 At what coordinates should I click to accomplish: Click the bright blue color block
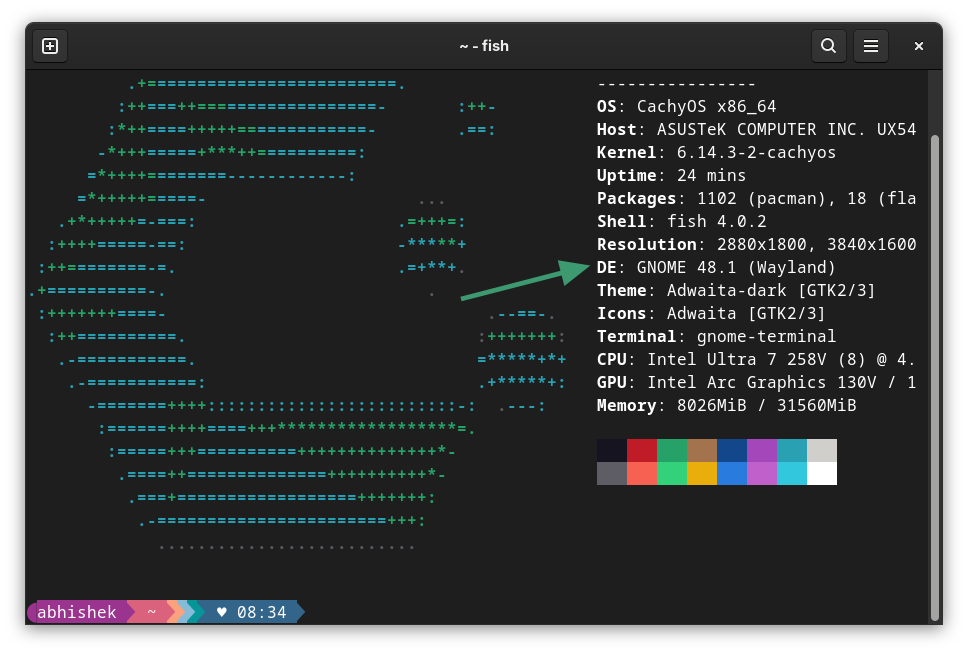(732, 473)
